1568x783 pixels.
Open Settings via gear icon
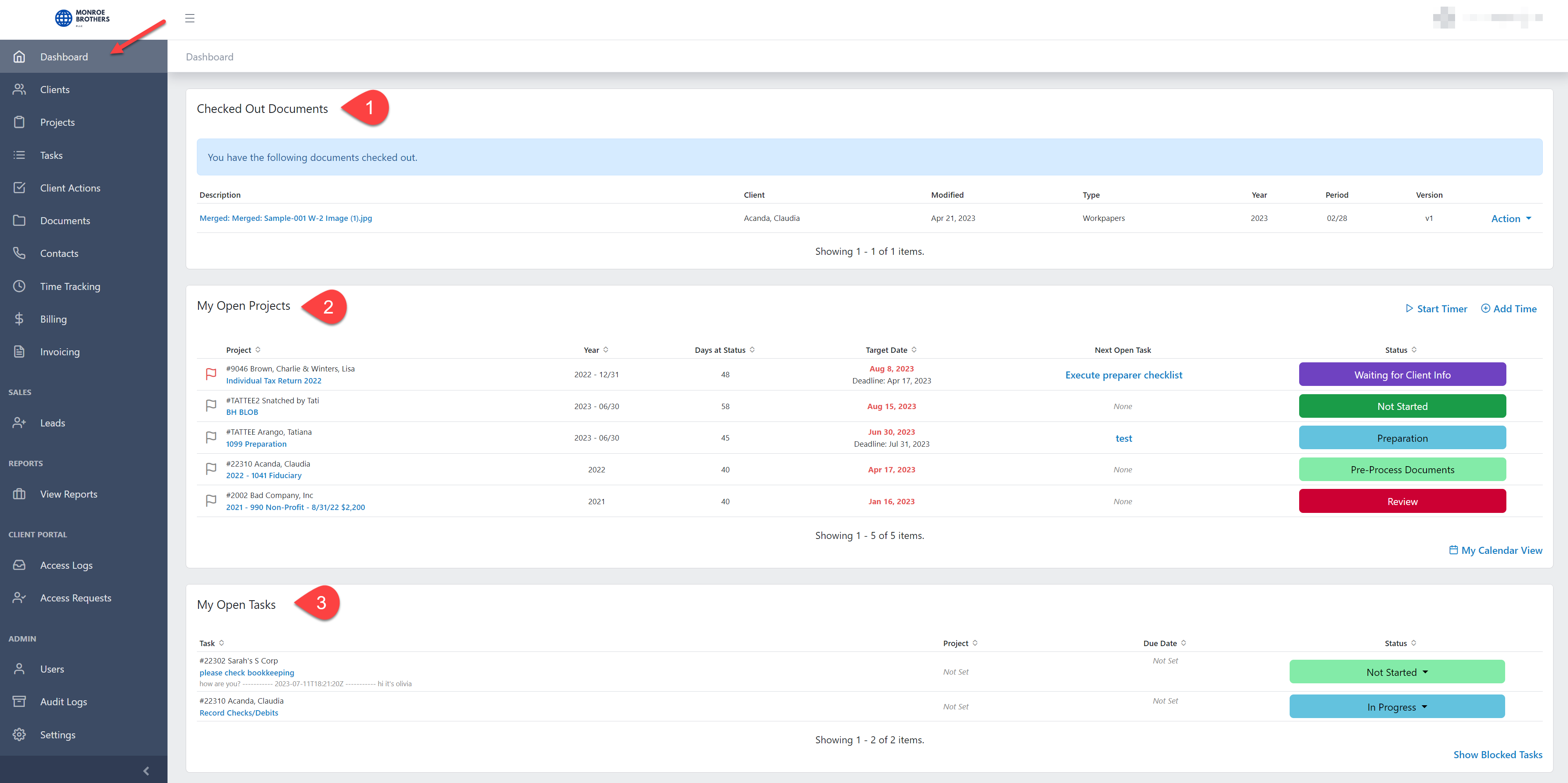19,734
